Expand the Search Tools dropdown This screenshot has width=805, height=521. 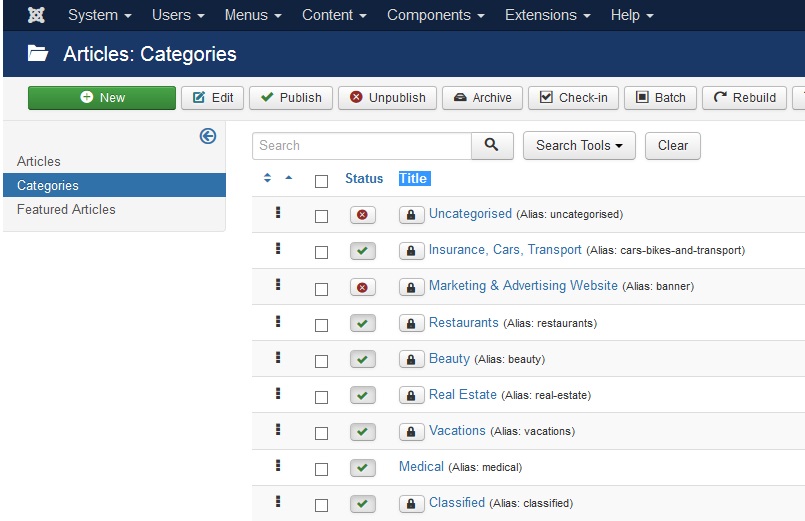tap(579, 145)
